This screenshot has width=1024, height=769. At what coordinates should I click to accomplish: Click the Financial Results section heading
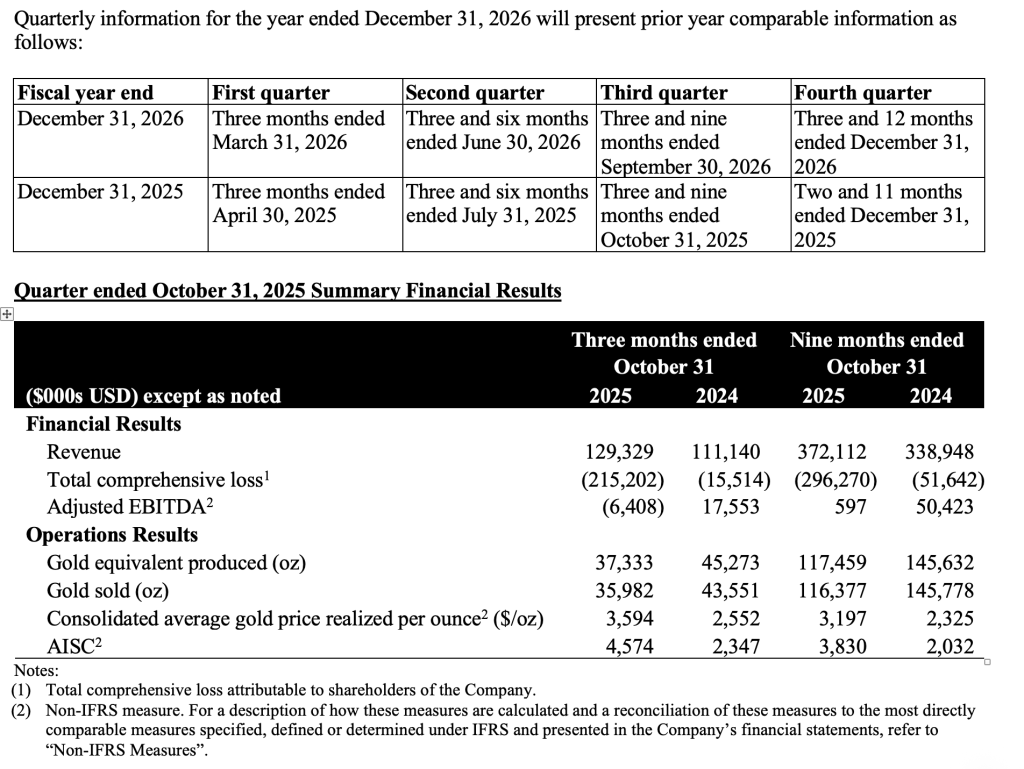(104, 424)
